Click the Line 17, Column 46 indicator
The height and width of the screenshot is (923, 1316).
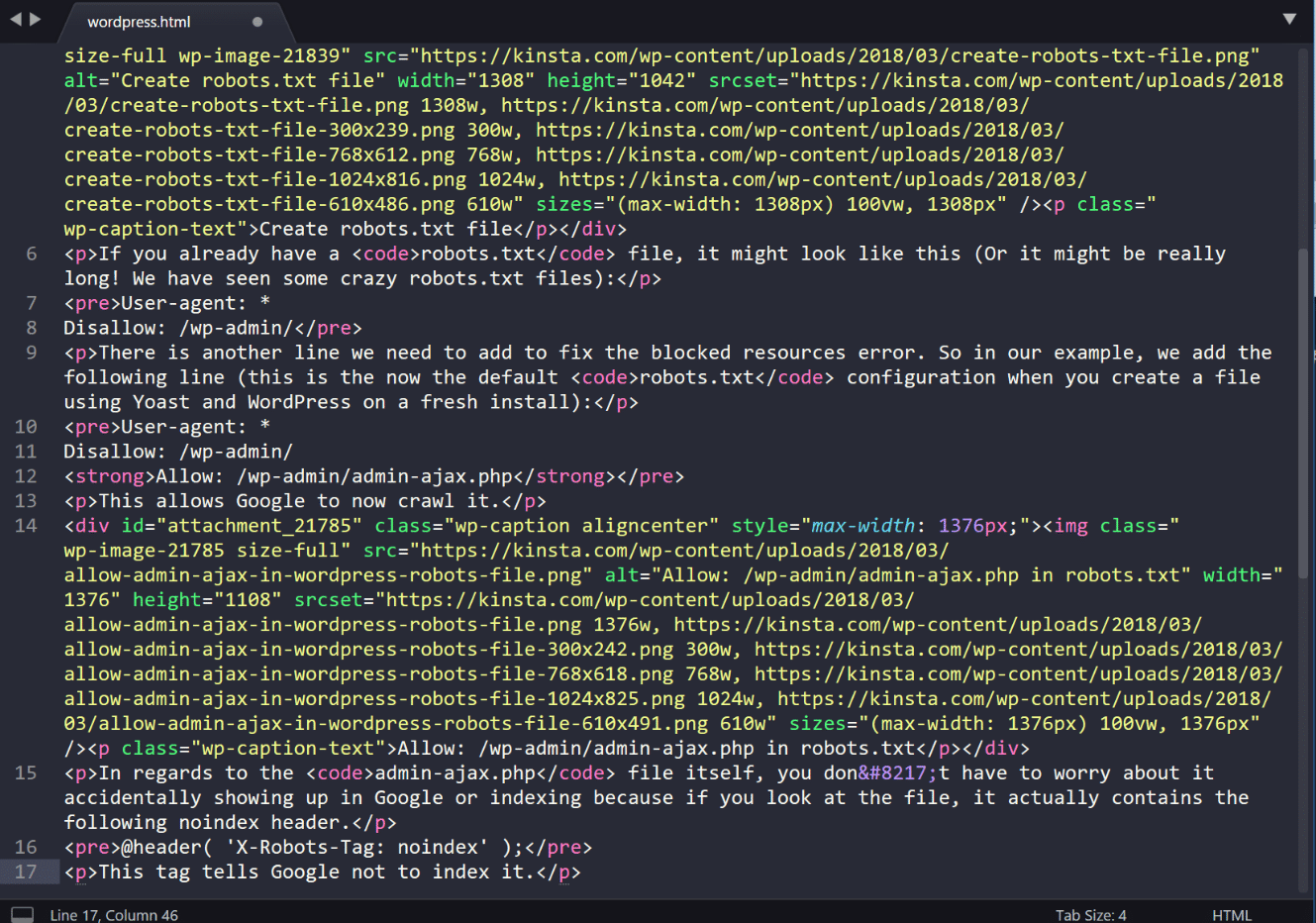click(115, 916)
